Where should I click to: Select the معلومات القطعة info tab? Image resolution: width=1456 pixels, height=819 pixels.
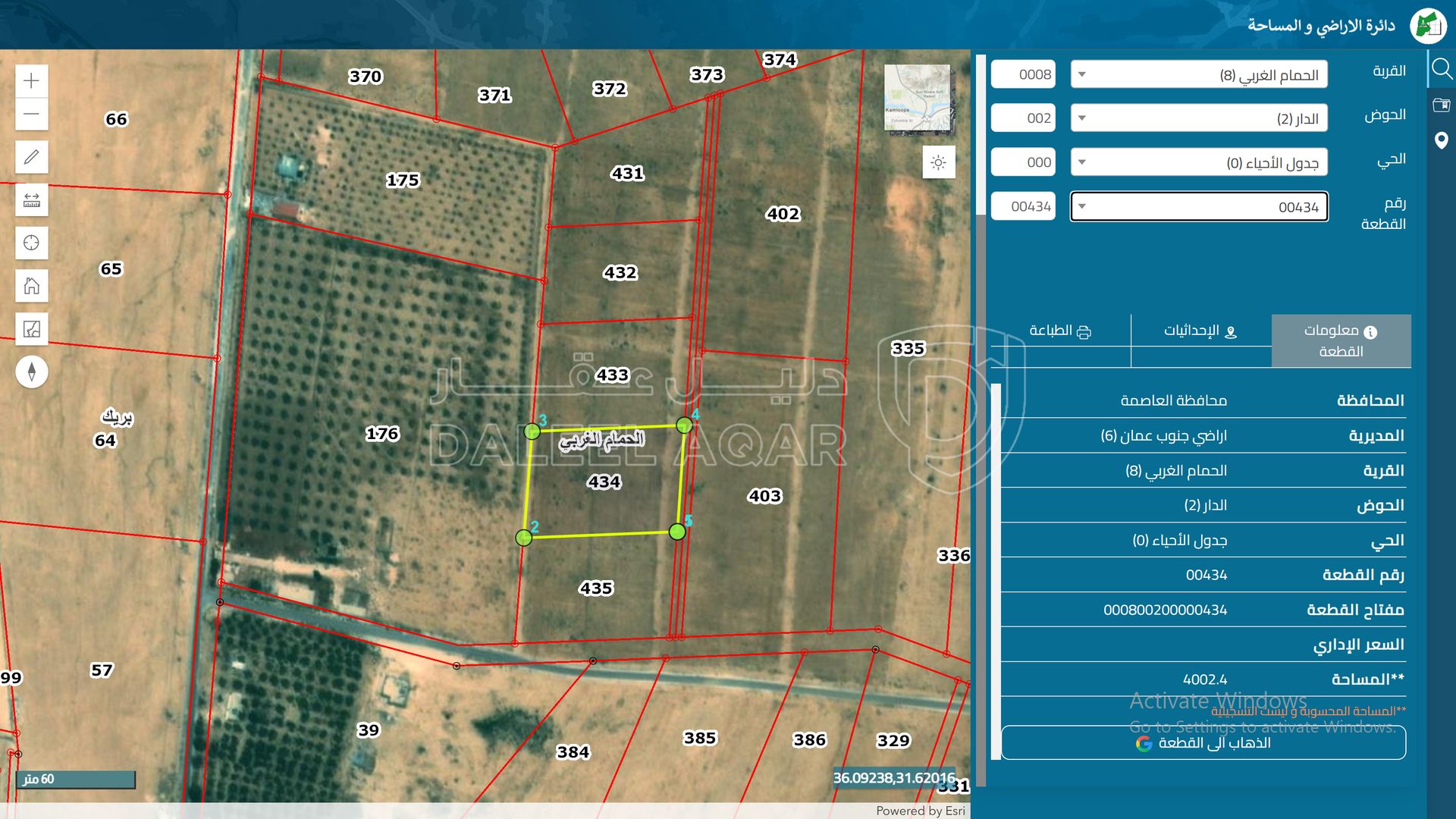pyautogui.click(x=1340, y=340)
